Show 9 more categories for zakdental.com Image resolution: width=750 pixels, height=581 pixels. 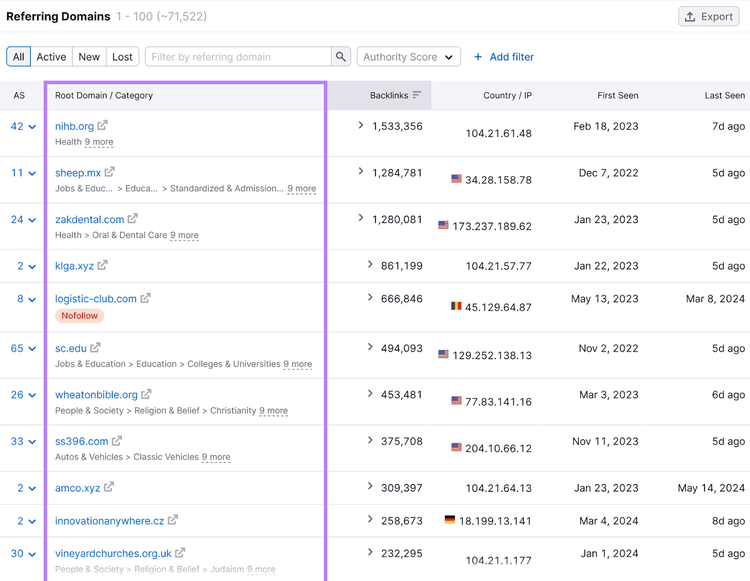(x=184, y=235)
